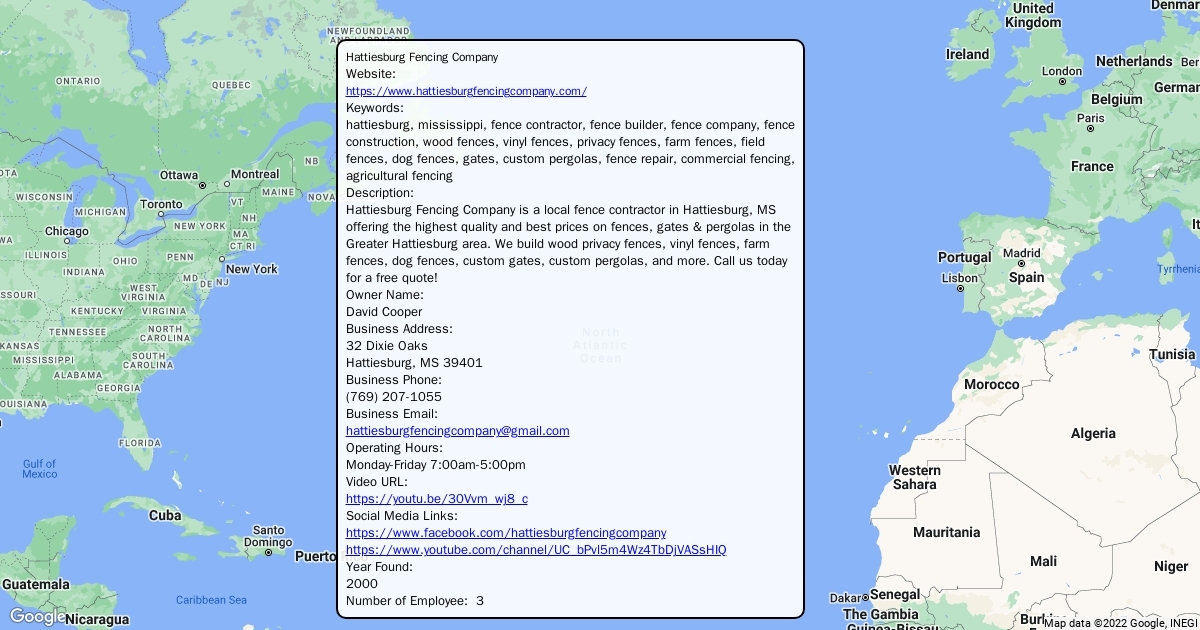Image resolution: width=1200 pixels, height=630 pixels.
Task: Click the Quebec province label
Action: [231, 85]
